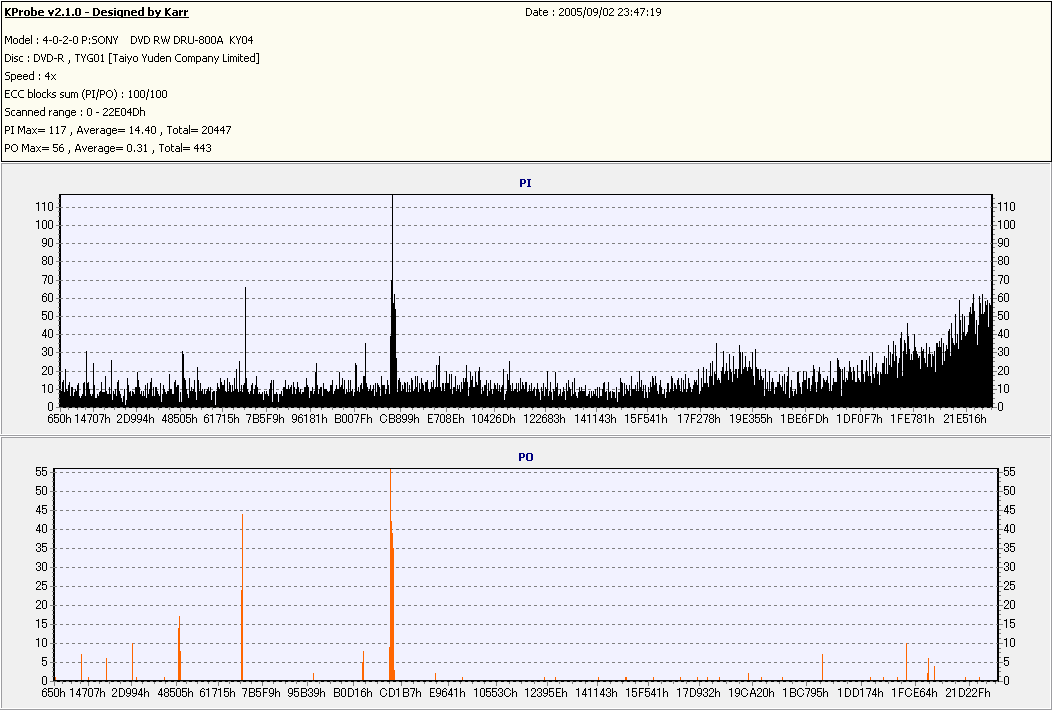This screenshot has width=1052, height=710.
Task: Click the PO Max=56 statistics line
Action: (x=108, y=148)
